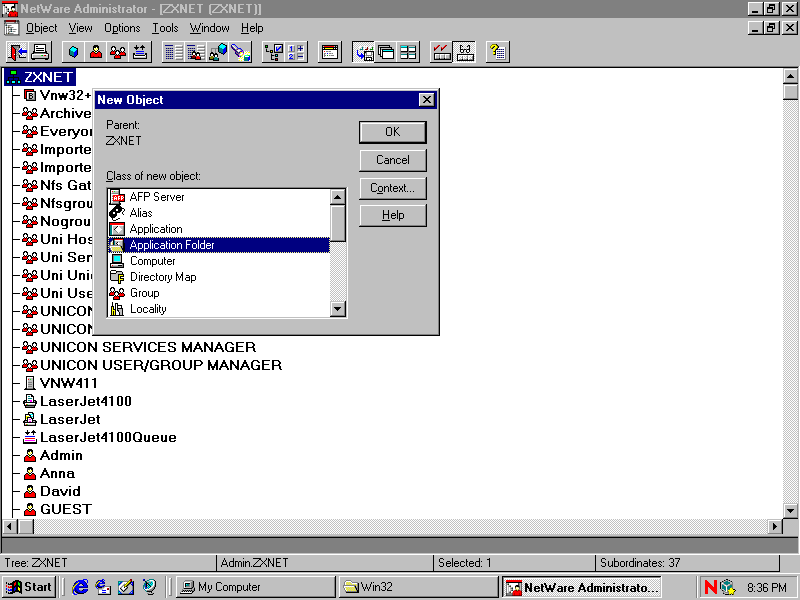The image size is (800, 600).
Task: Select AFP Server in the class list
Action: 219,197
